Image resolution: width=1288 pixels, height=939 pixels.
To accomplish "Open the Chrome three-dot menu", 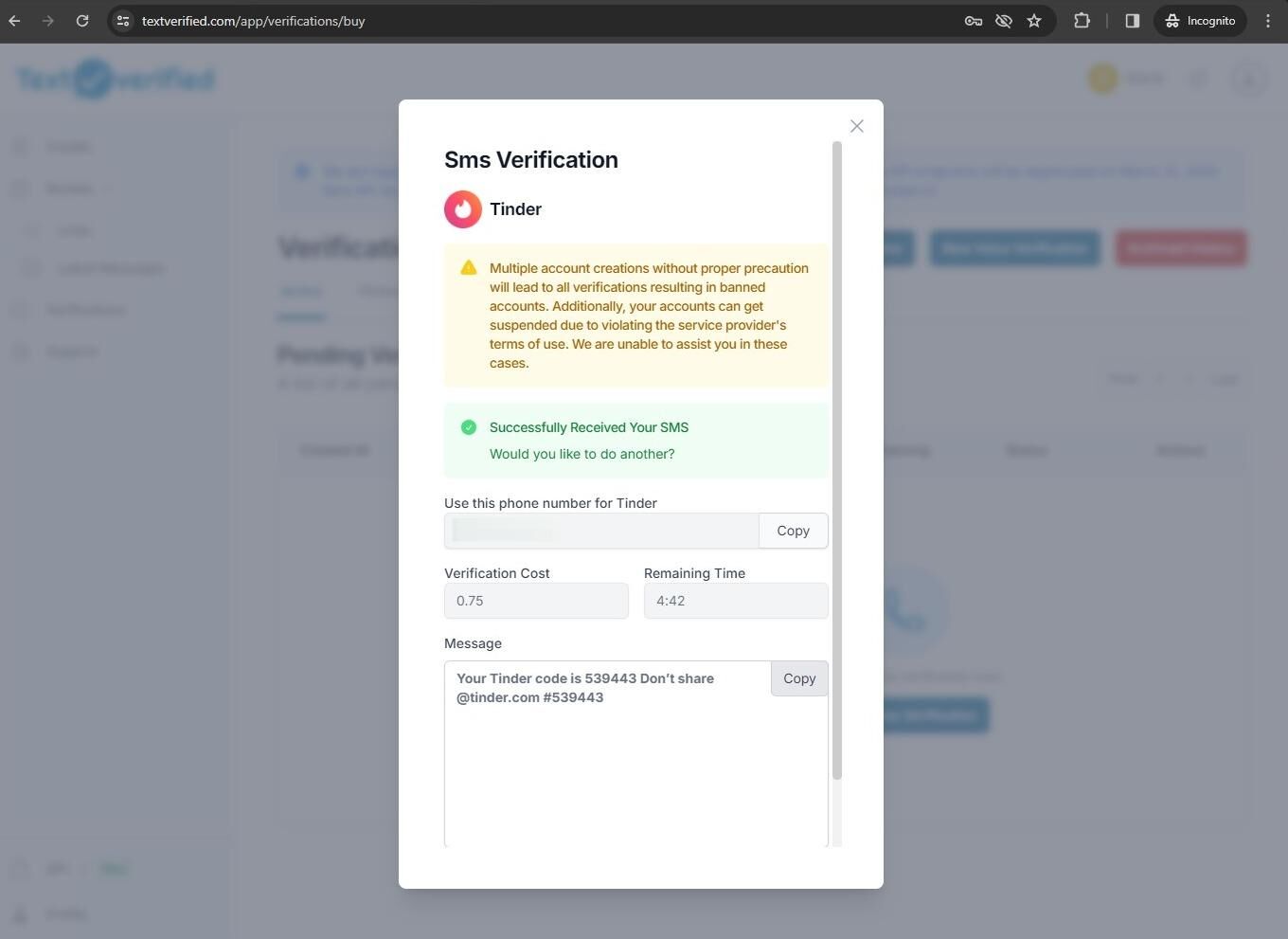I will pyautogui.click(x=1268, y=21).
